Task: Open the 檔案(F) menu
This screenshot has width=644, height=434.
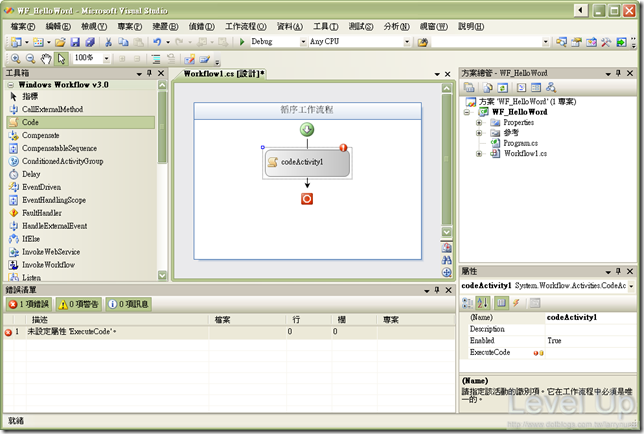Action: pos(23,27)
